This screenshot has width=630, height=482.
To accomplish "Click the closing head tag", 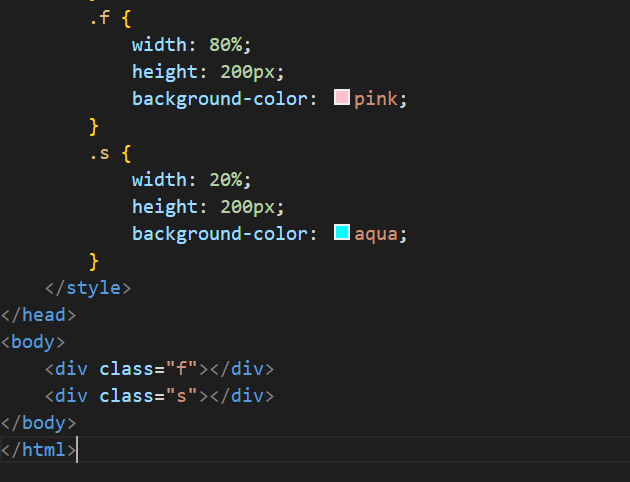I will coord(38,315).
